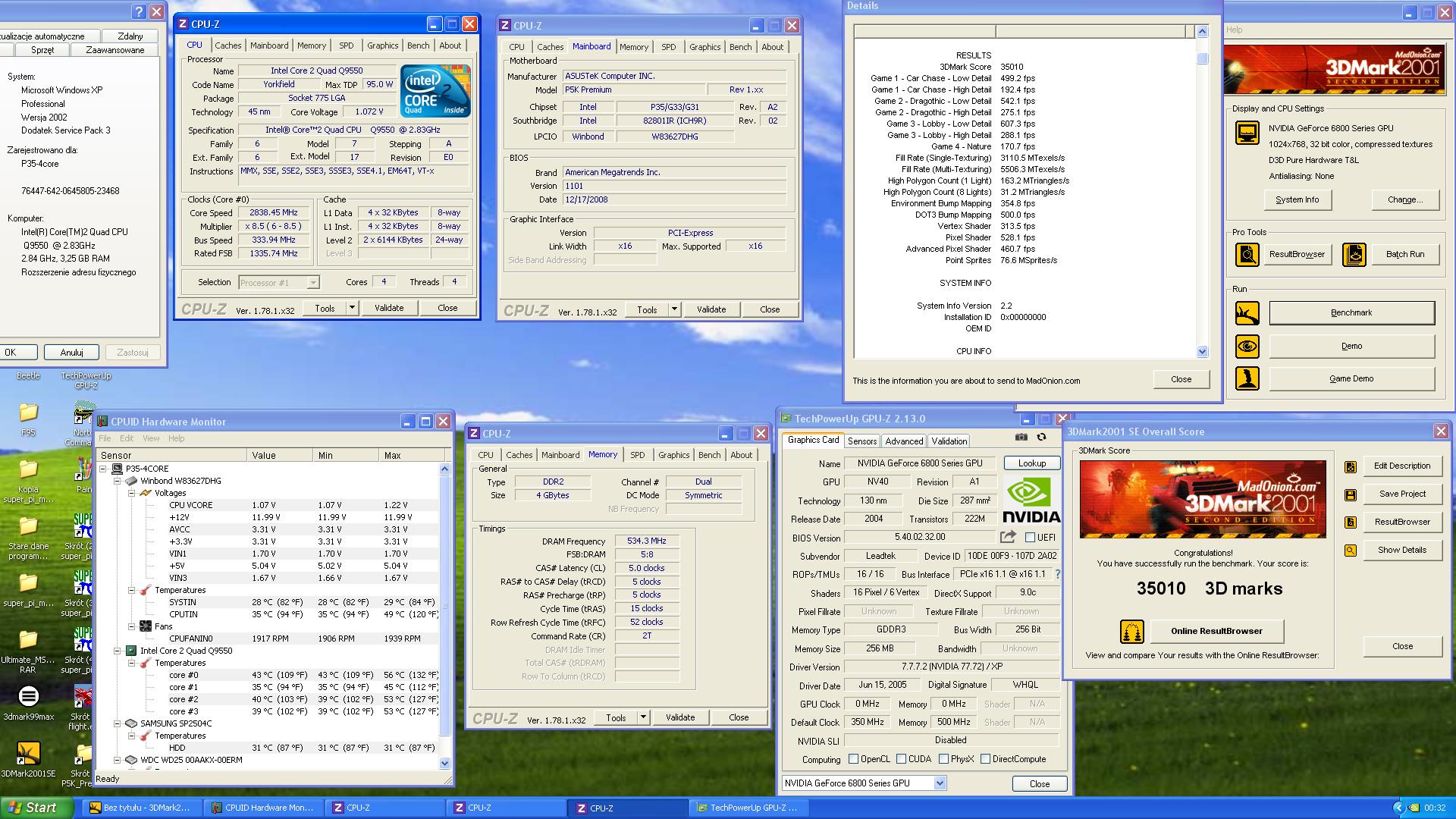The image size is (1456, 819).
Task: Toggle UEFI checkbox in GPU-Z
Action: click(1030, 538)
